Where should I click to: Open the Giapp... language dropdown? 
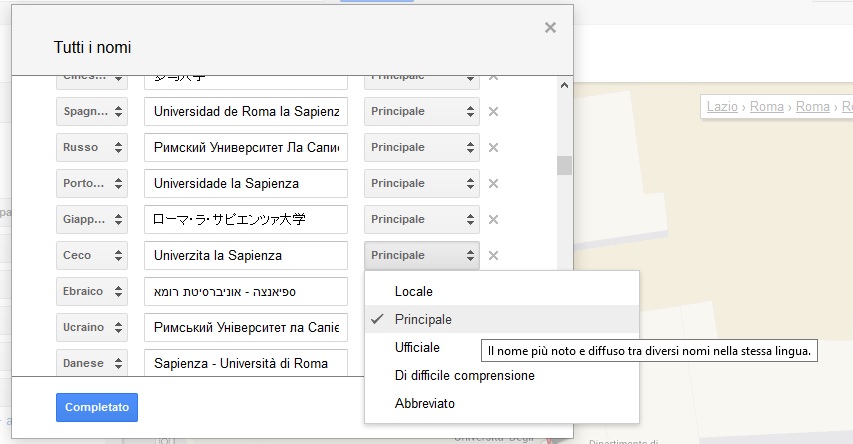(x=92, y=219)
